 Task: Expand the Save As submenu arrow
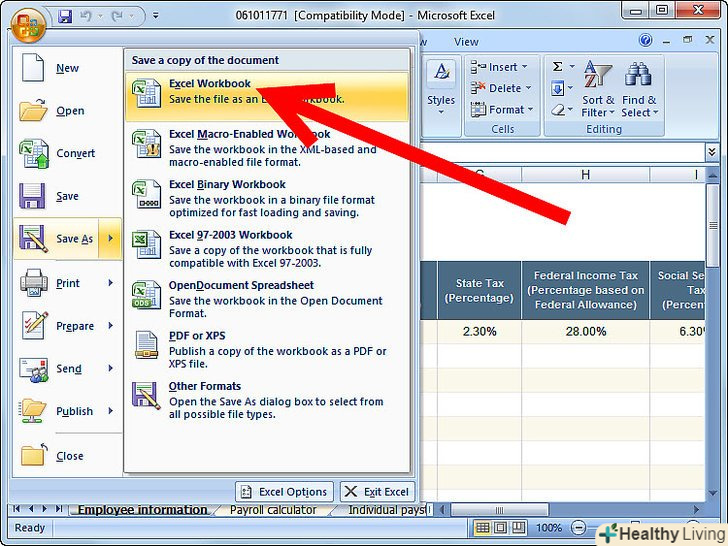pyautogui.click(x=110, y=239)
